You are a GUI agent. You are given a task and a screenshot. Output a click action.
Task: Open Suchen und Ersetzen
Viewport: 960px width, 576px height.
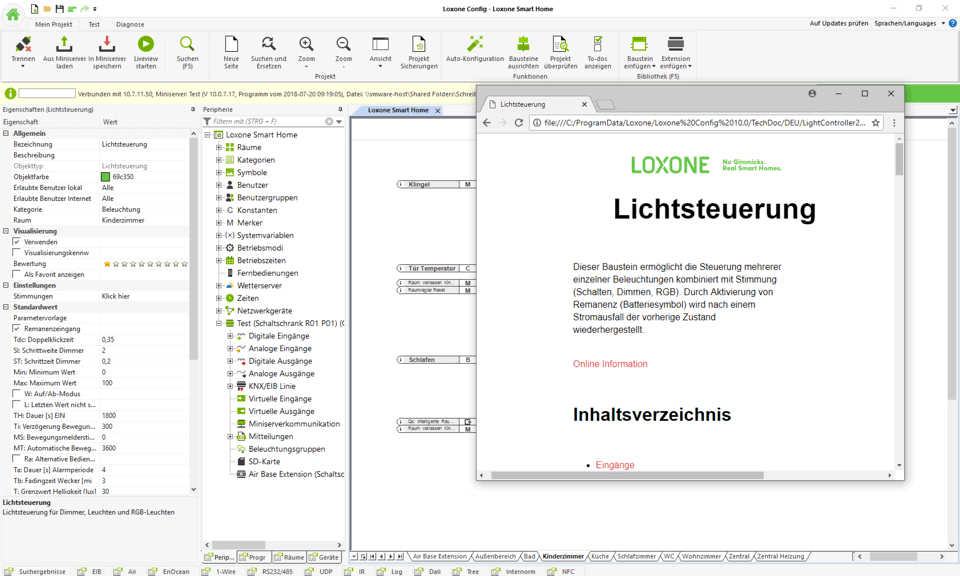tap(268, 45)
